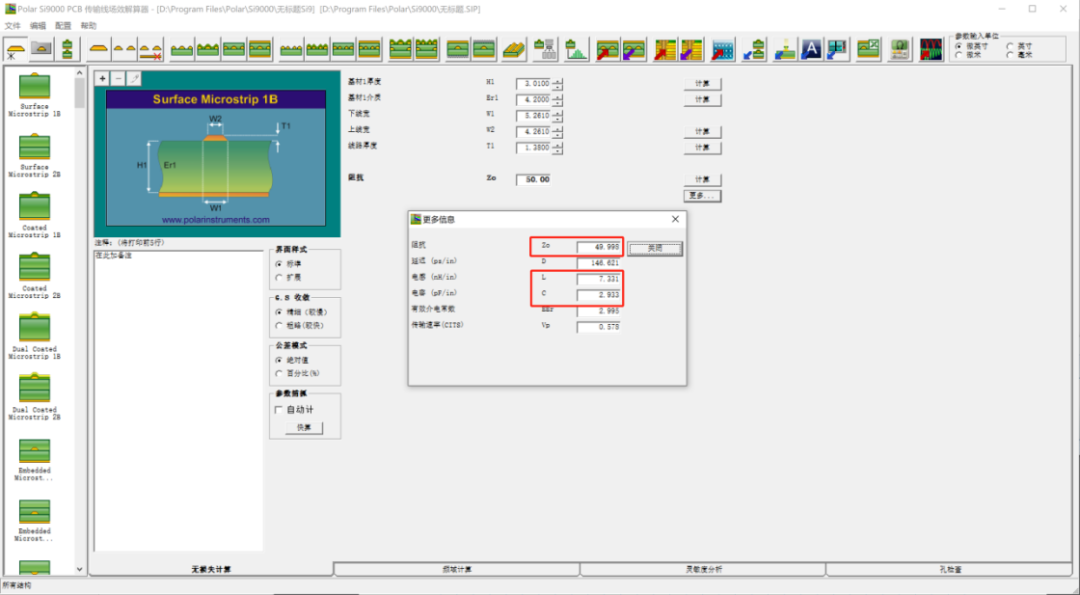
Task: Click the blue grid icon with red arrow
Action: (x=723, y=50)
